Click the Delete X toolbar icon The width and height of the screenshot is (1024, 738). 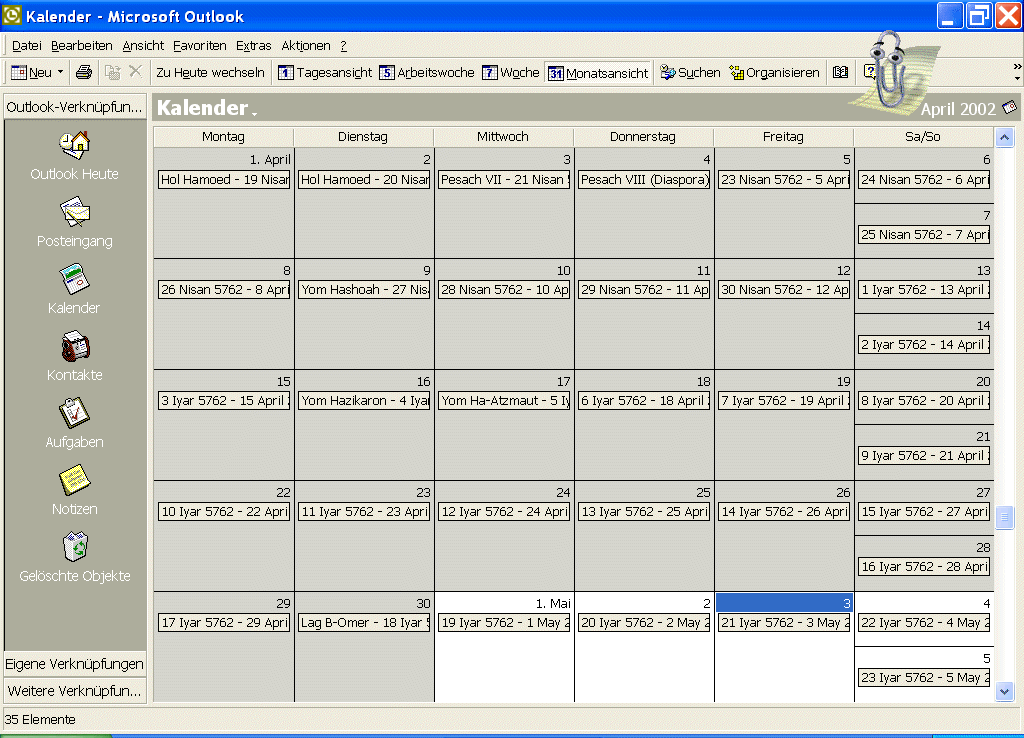point(135,71)
